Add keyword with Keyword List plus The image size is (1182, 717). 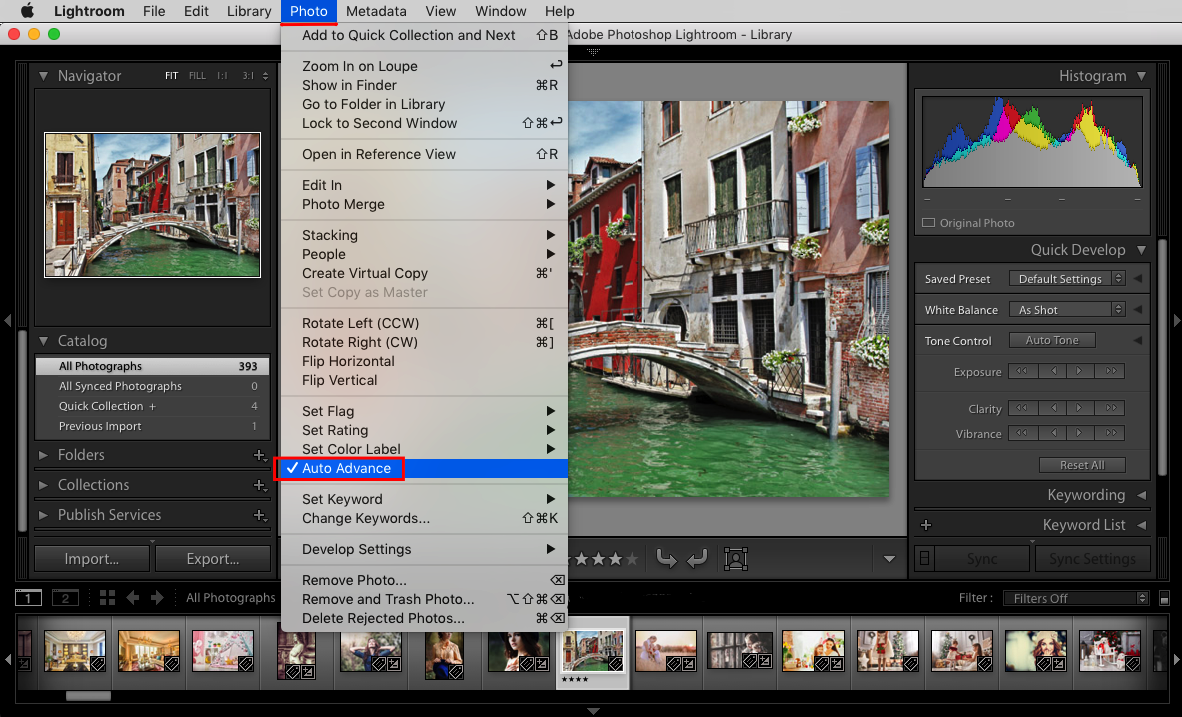(x=926, y=525)
